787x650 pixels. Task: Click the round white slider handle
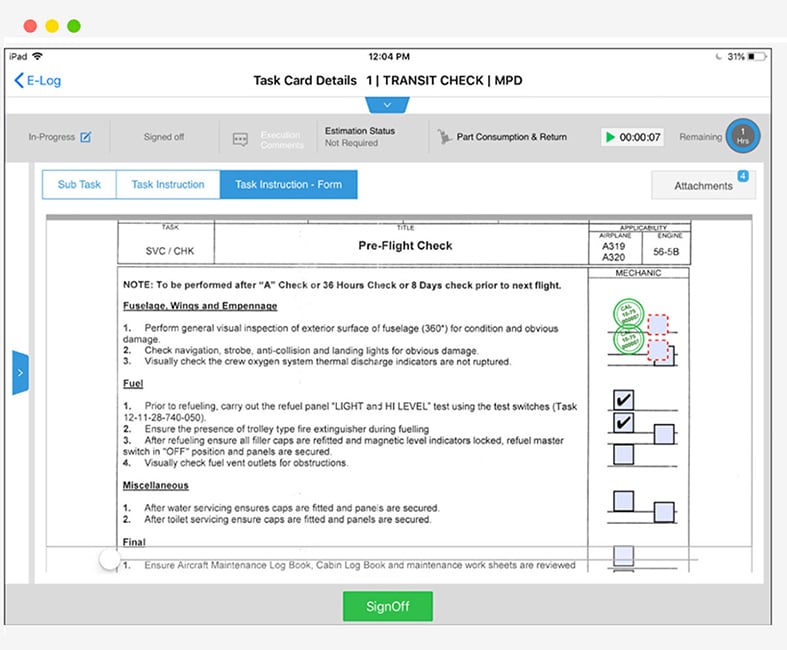(110, 560)
